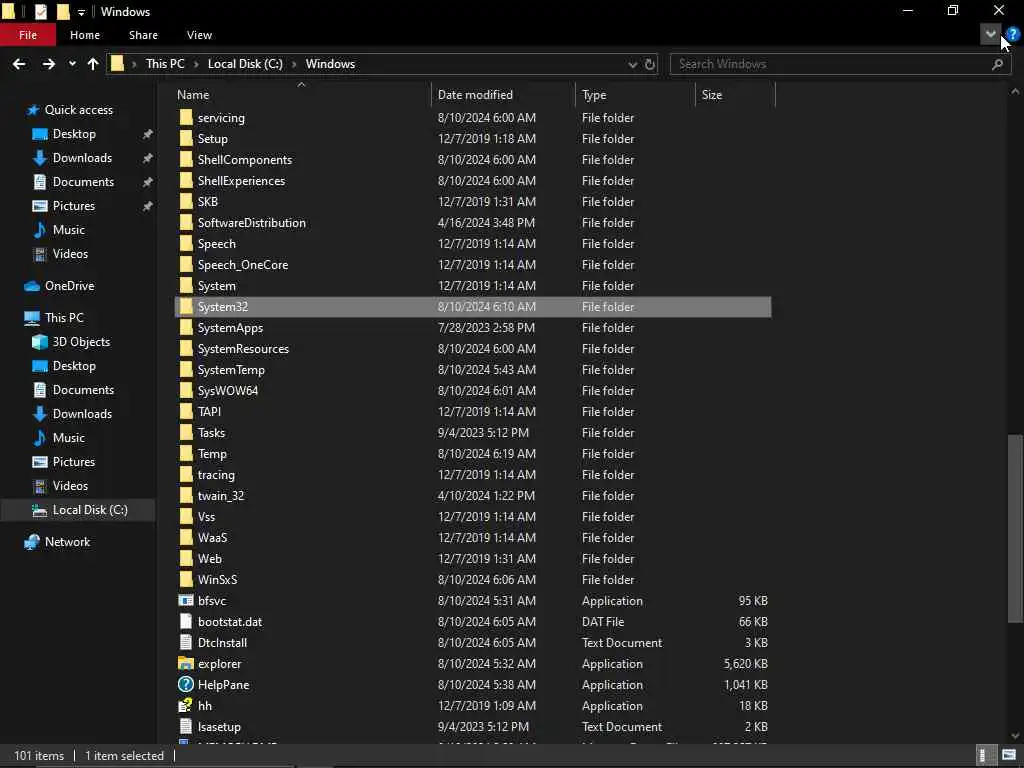
Task: Select the WinSxS folder icon
Action: 186,579
